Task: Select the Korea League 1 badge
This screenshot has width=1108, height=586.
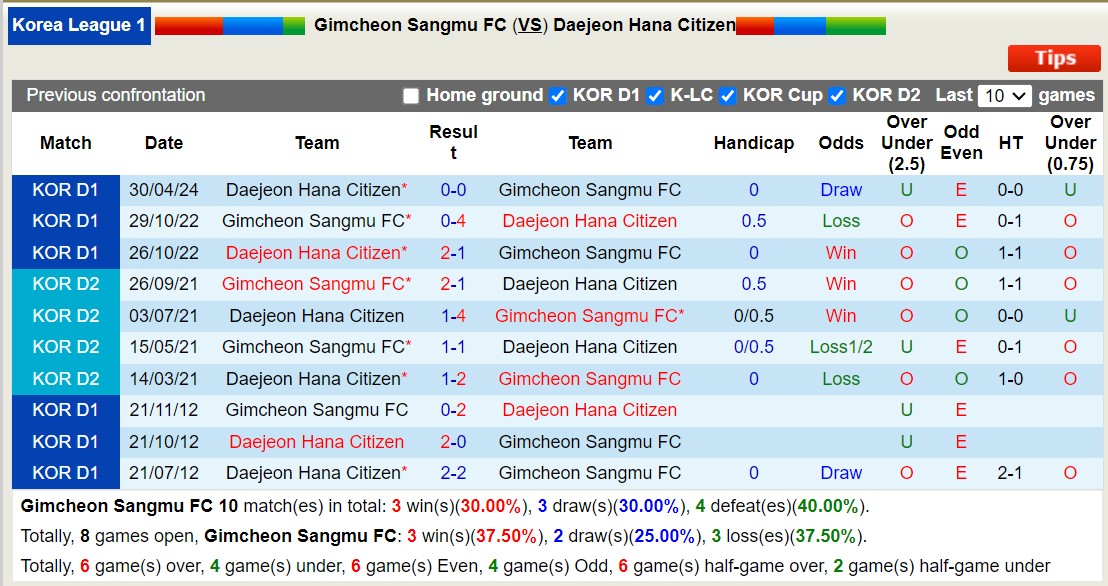Action: click(79, 26)
